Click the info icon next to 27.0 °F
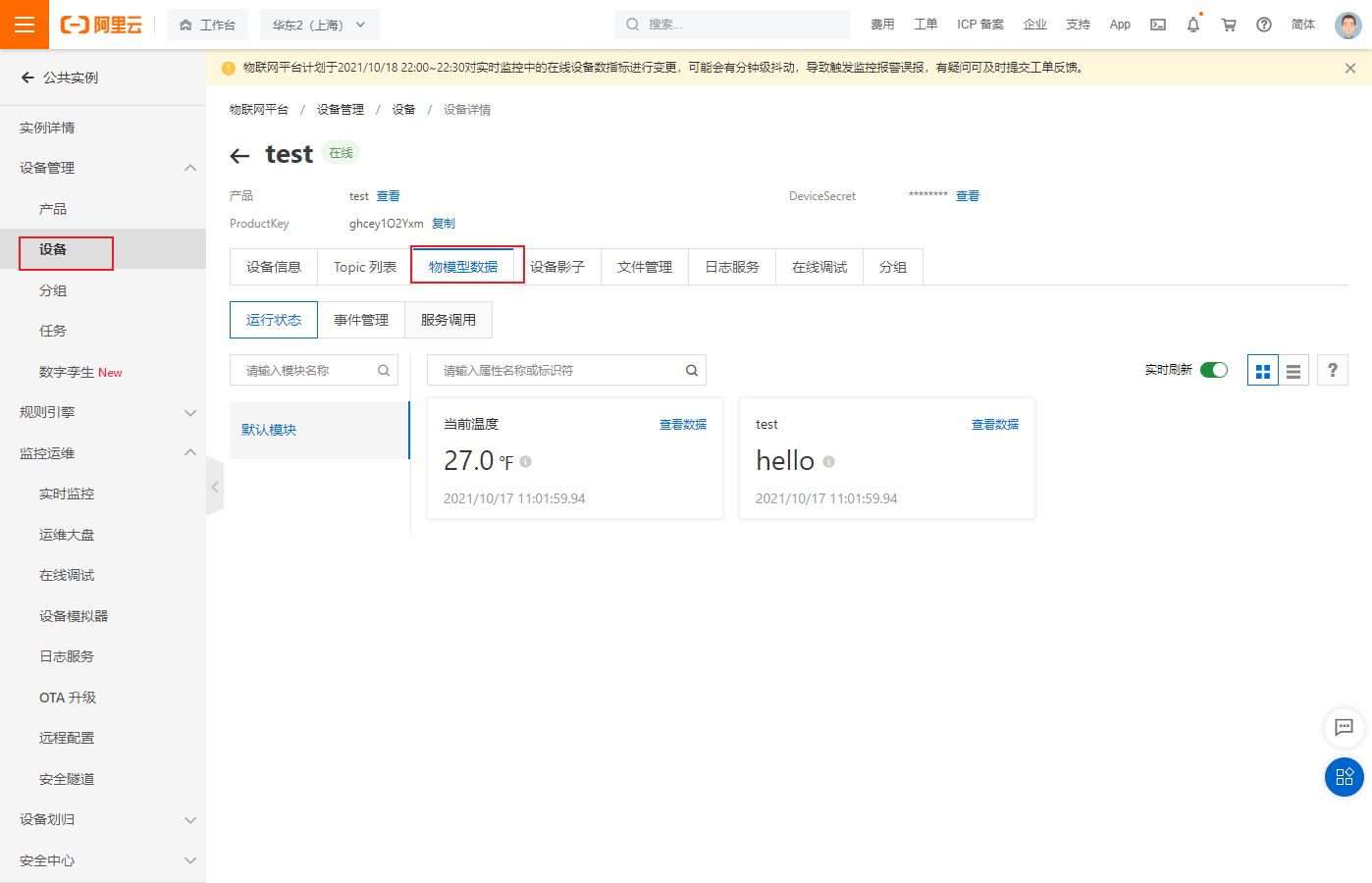This screenshot has width=1372, height=883. click(x=526, y=461)
